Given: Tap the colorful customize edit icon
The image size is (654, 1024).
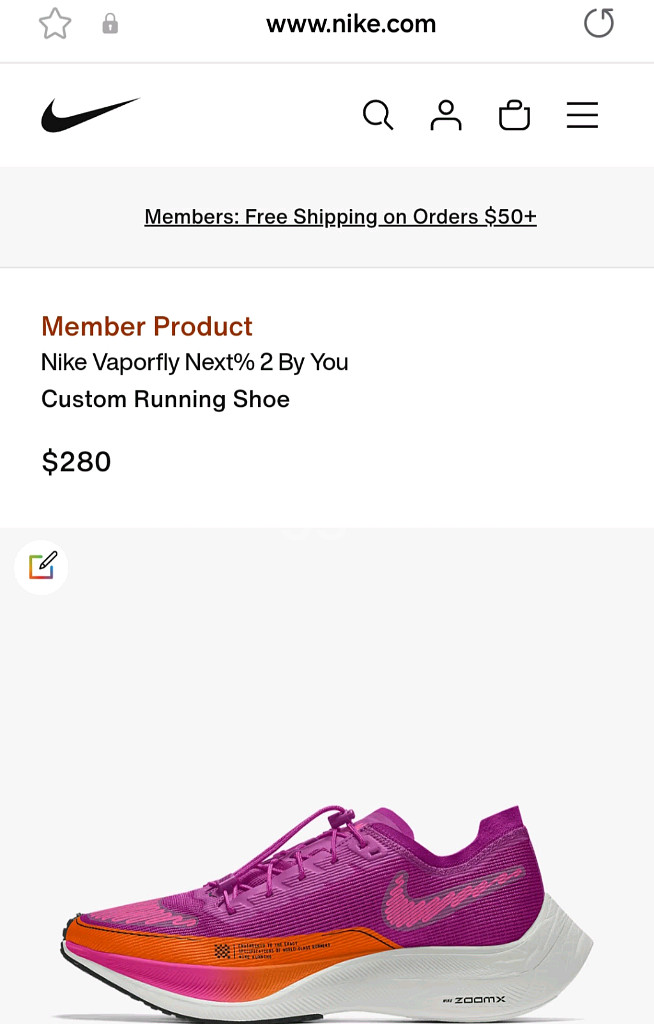Looking at the screenshot, I should (x=42, y=567).
